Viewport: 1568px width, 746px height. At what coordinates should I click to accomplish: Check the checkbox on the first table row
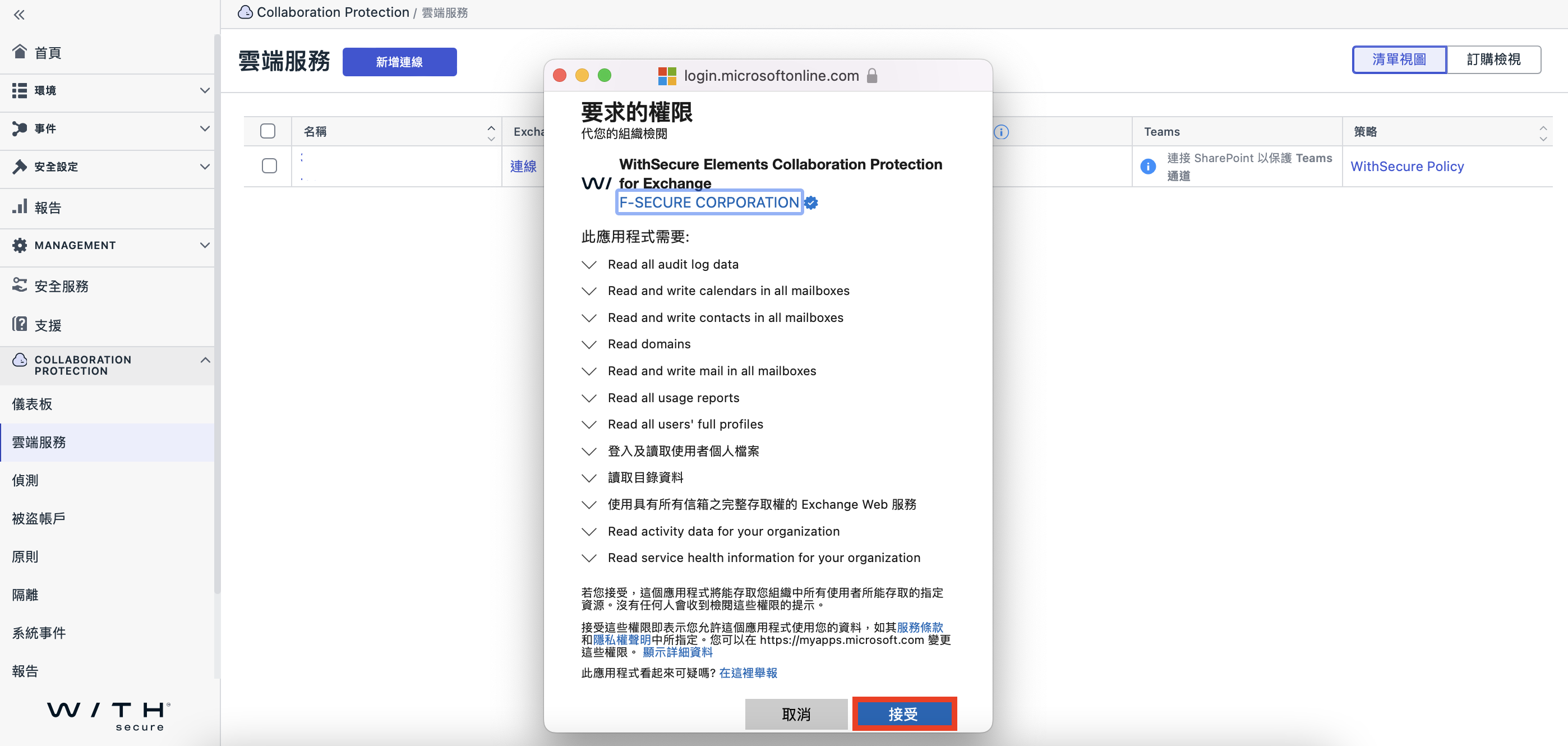pos(269,165)
